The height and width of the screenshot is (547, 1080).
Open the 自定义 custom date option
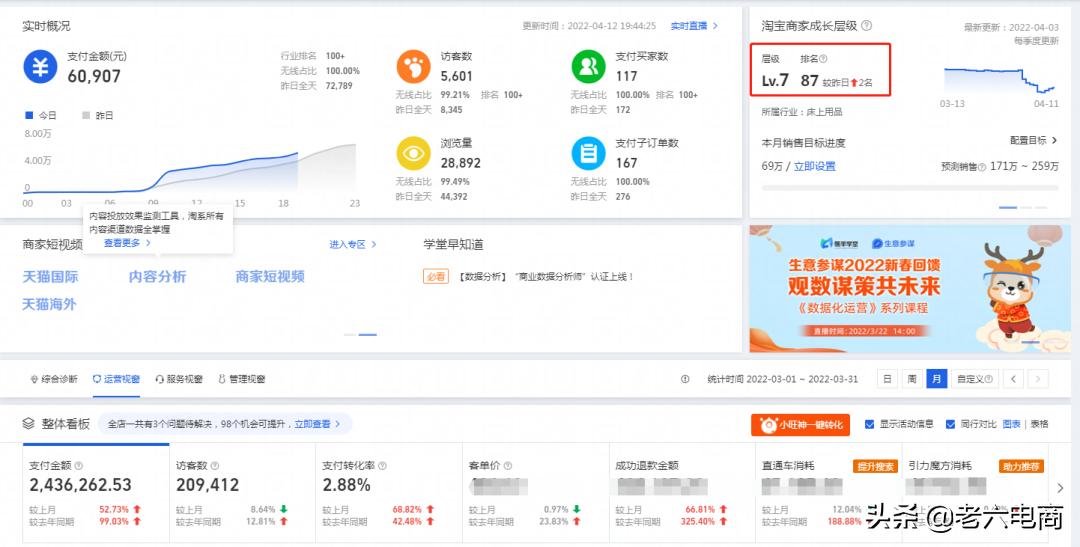point(975,379)
